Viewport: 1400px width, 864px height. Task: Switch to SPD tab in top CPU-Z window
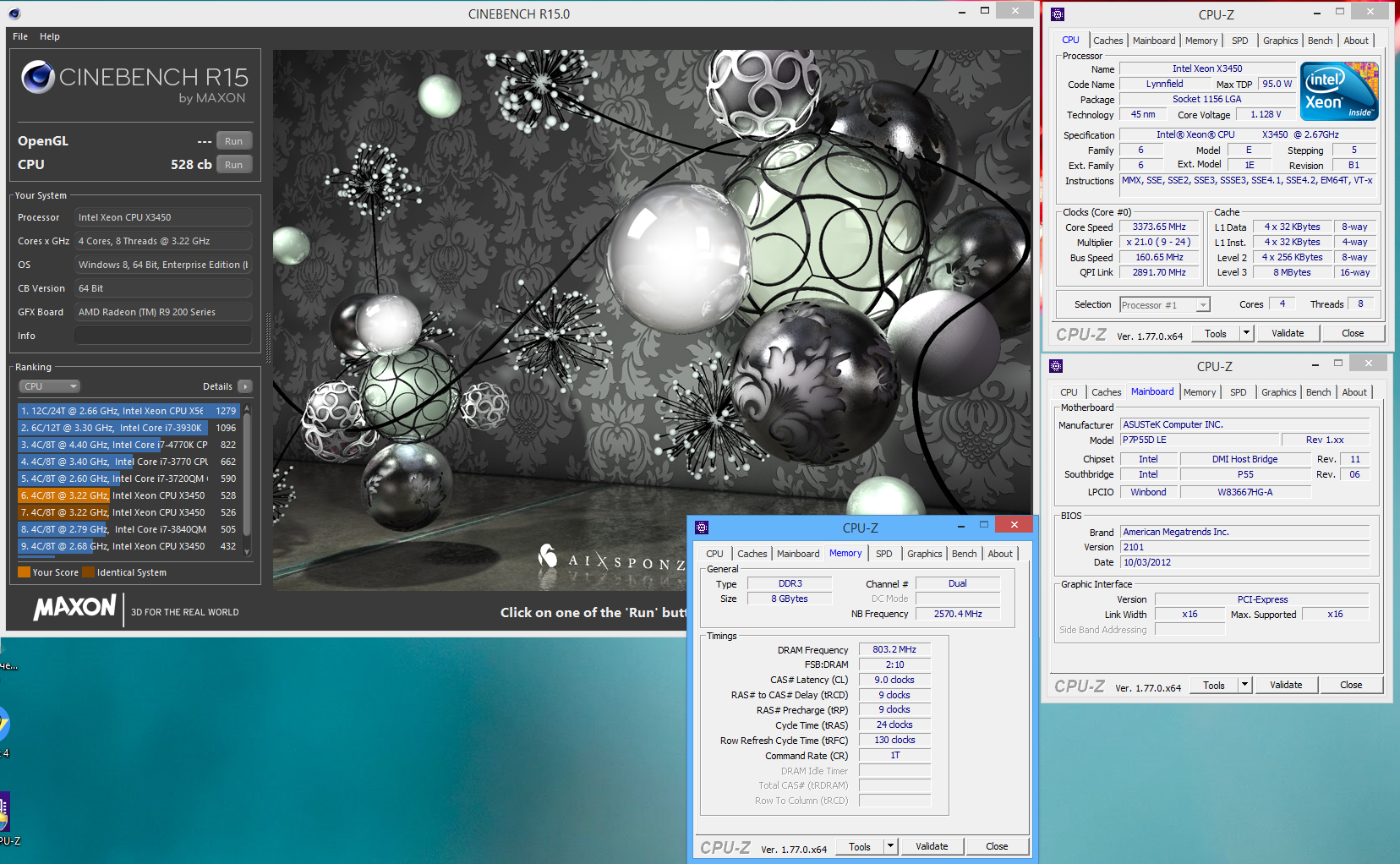click(x=1239, y=41)
